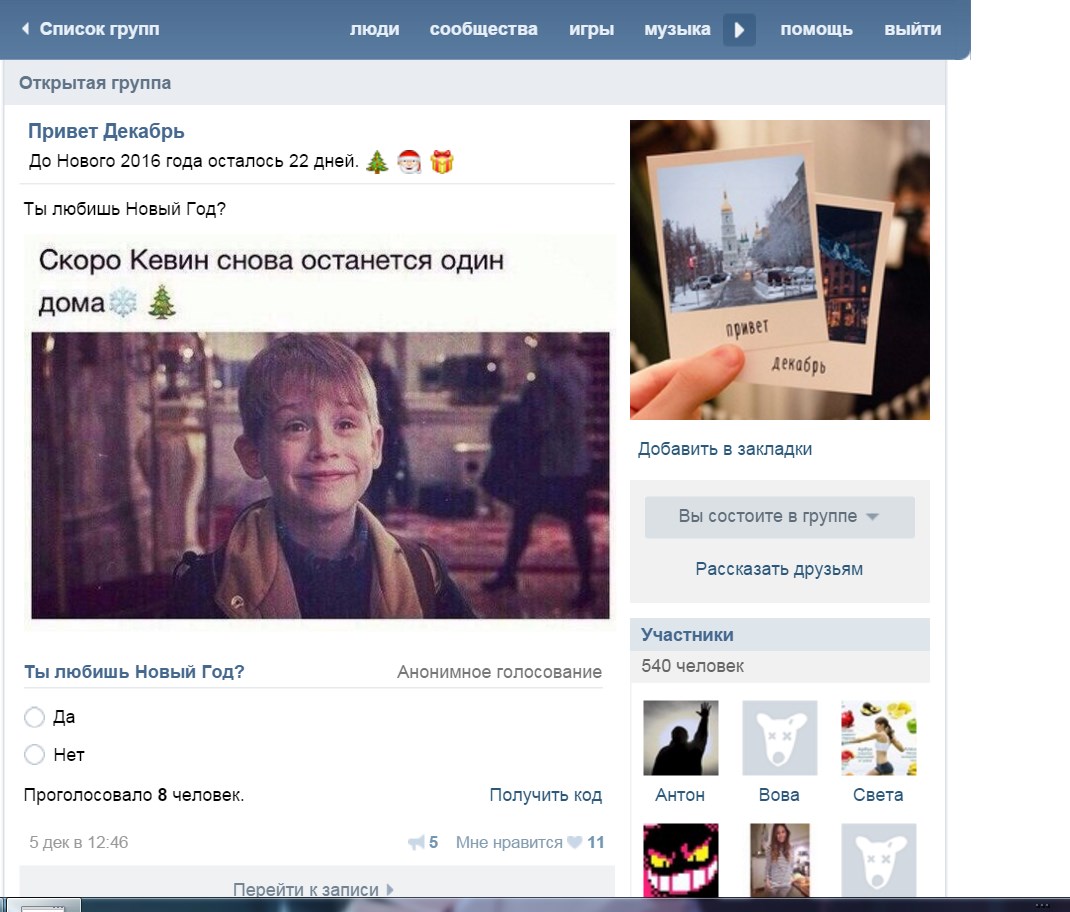Viewport: 1070px width, 912px height.
Task: Click Добавить в закладки link
Action: [725, 449]
